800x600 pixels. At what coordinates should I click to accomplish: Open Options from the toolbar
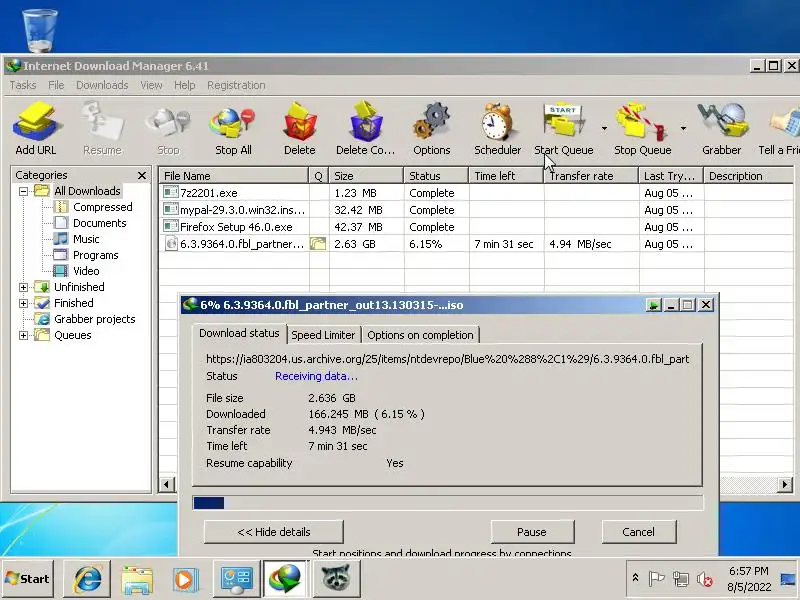[432, 128]
